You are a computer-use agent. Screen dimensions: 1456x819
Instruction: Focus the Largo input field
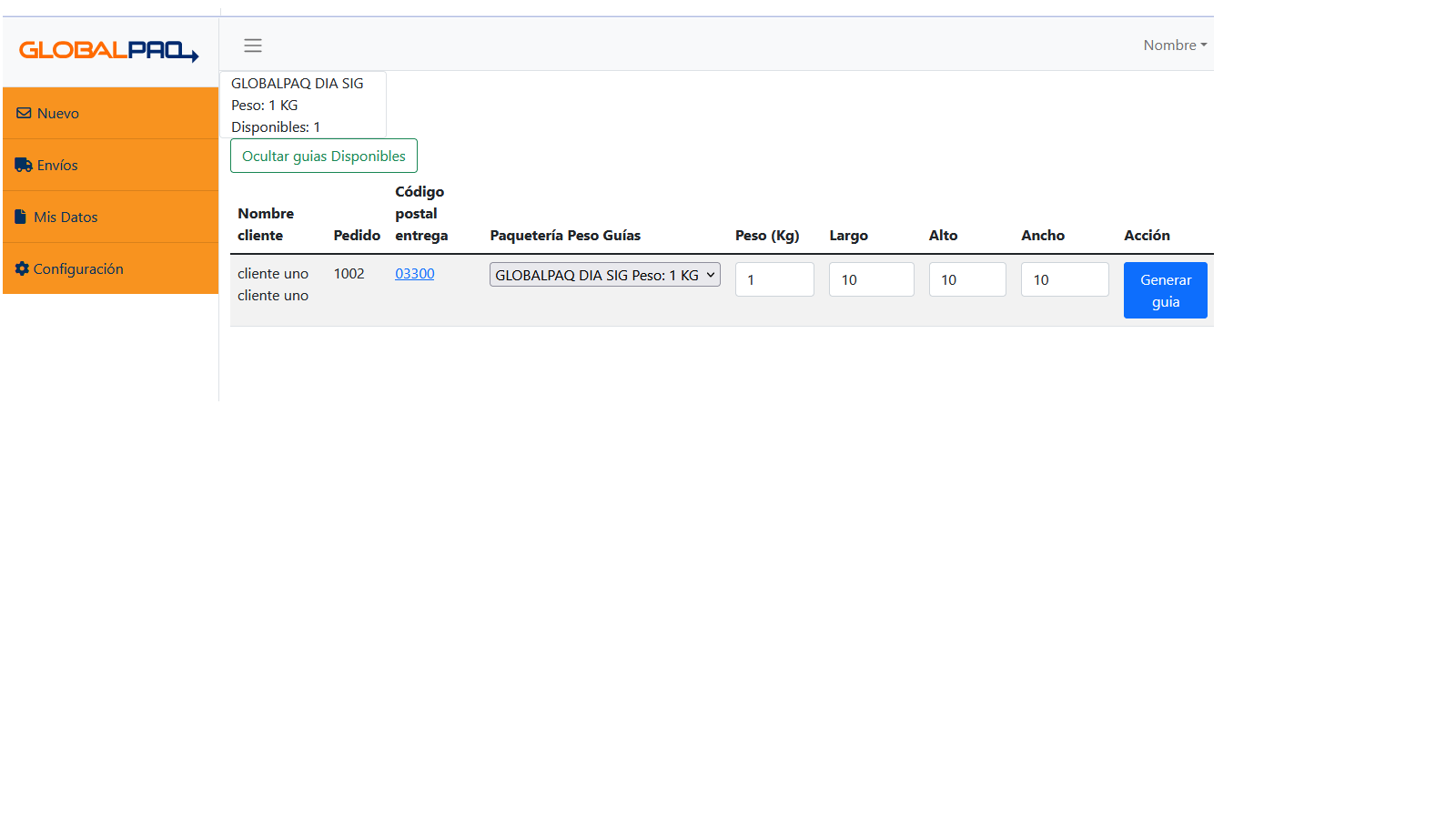[x=871, y=279]
